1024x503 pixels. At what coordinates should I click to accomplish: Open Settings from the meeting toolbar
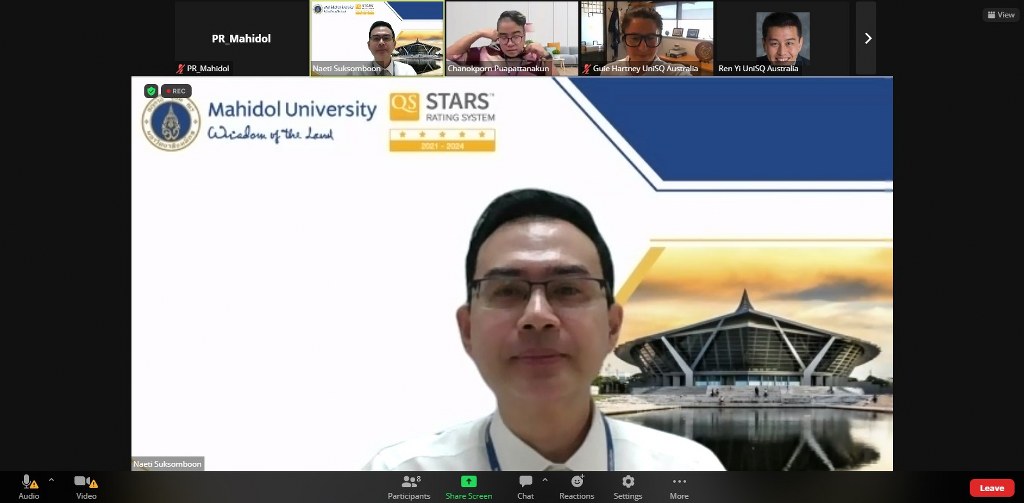click(628, 482)
